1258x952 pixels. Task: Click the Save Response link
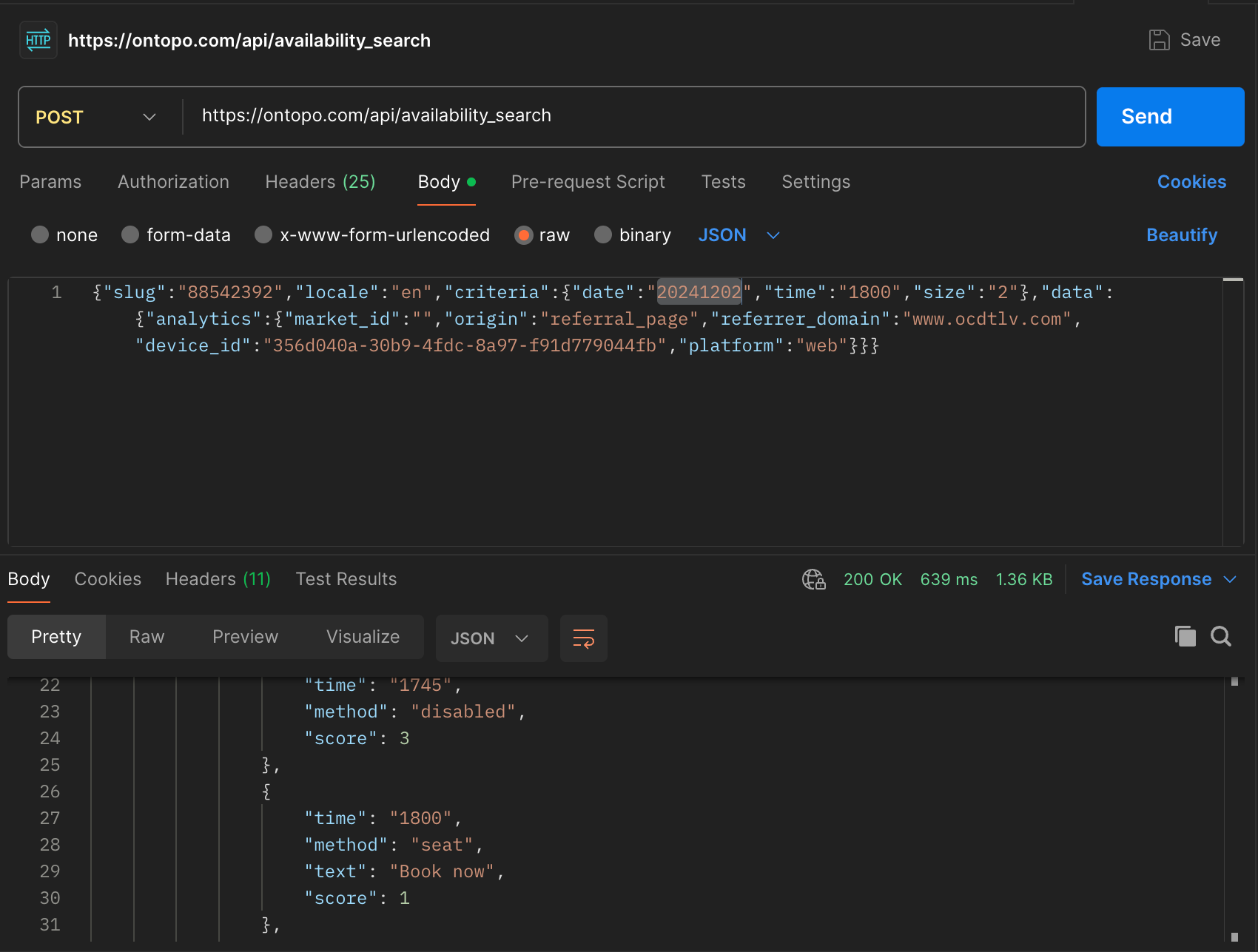click(x=1146, y=579)
